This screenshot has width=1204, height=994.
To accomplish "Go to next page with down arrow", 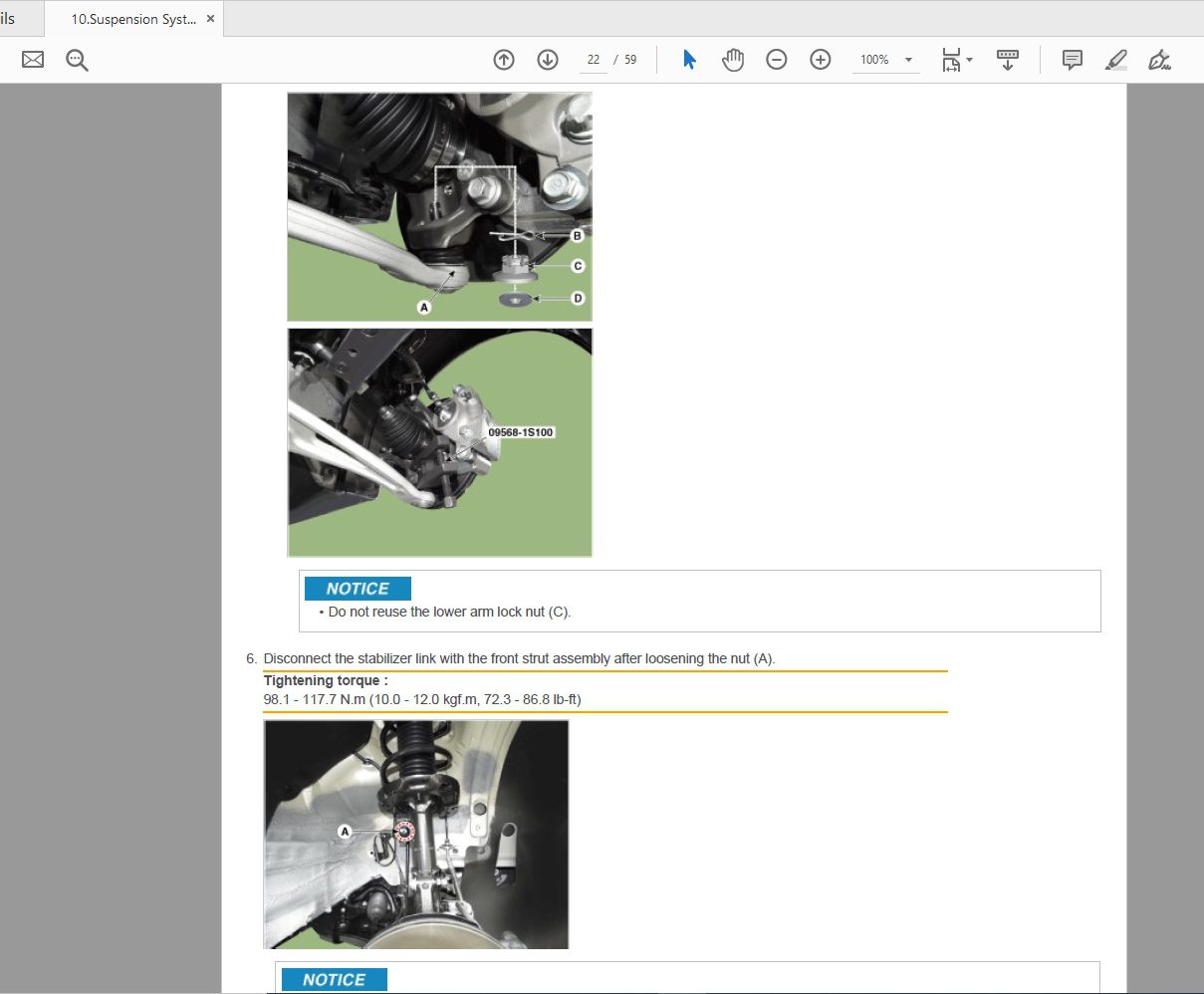I will (x=548, y=60).
